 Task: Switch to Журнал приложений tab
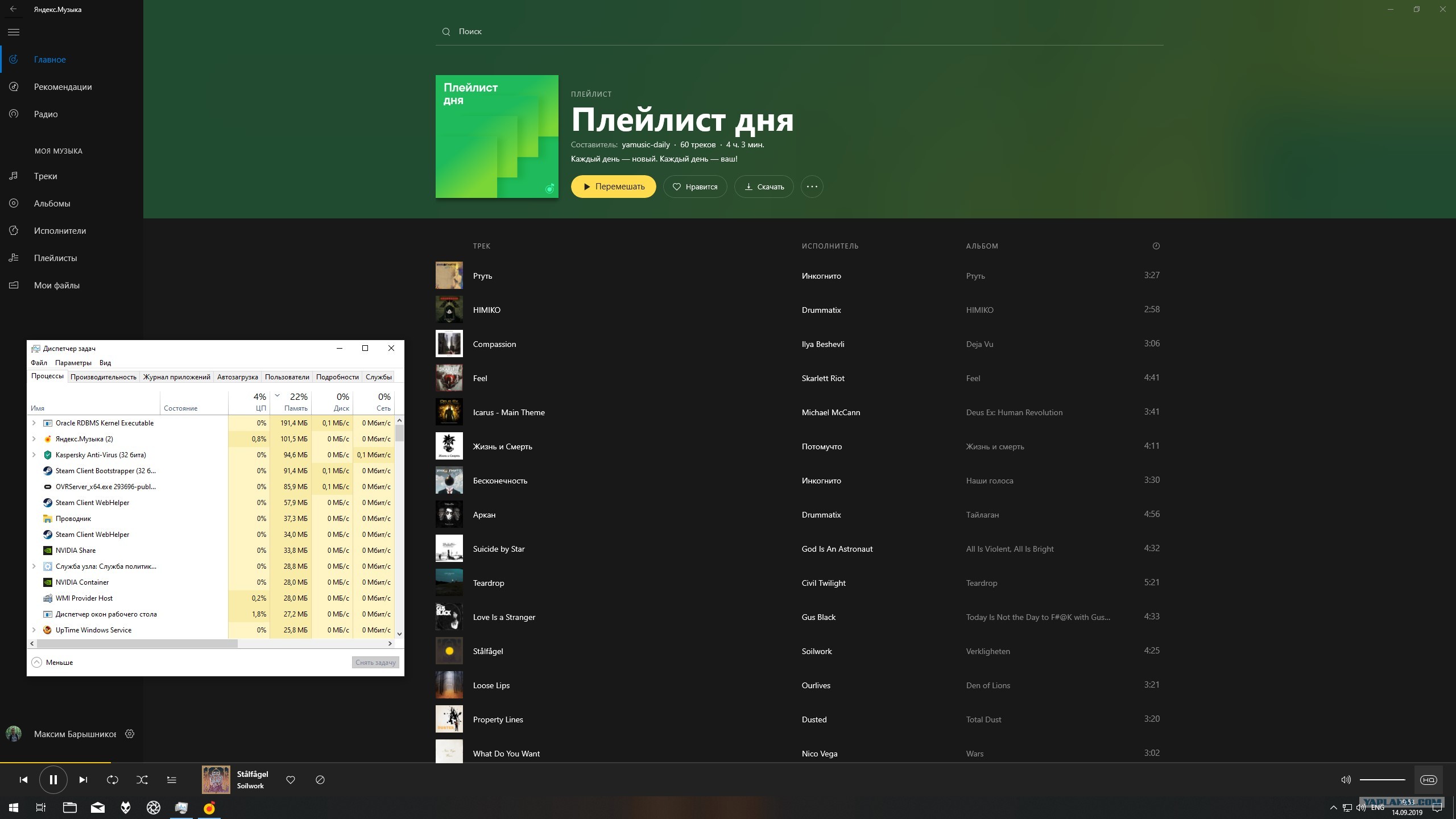coord(177,377)
